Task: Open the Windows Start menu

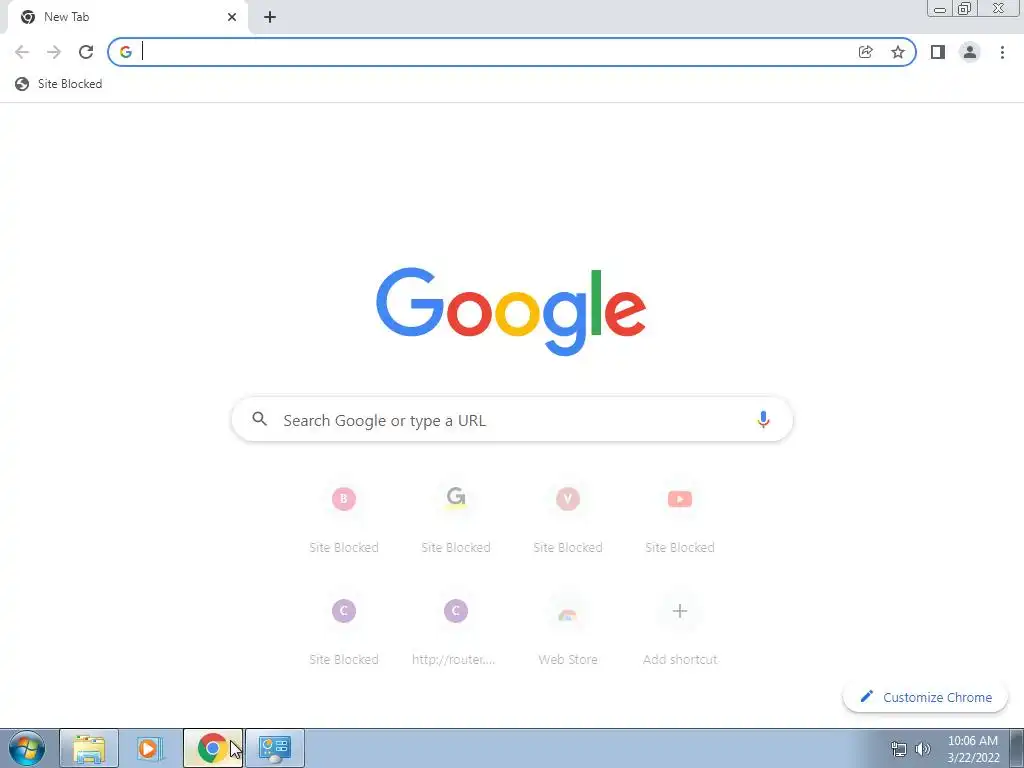Action: pos(27,748)
